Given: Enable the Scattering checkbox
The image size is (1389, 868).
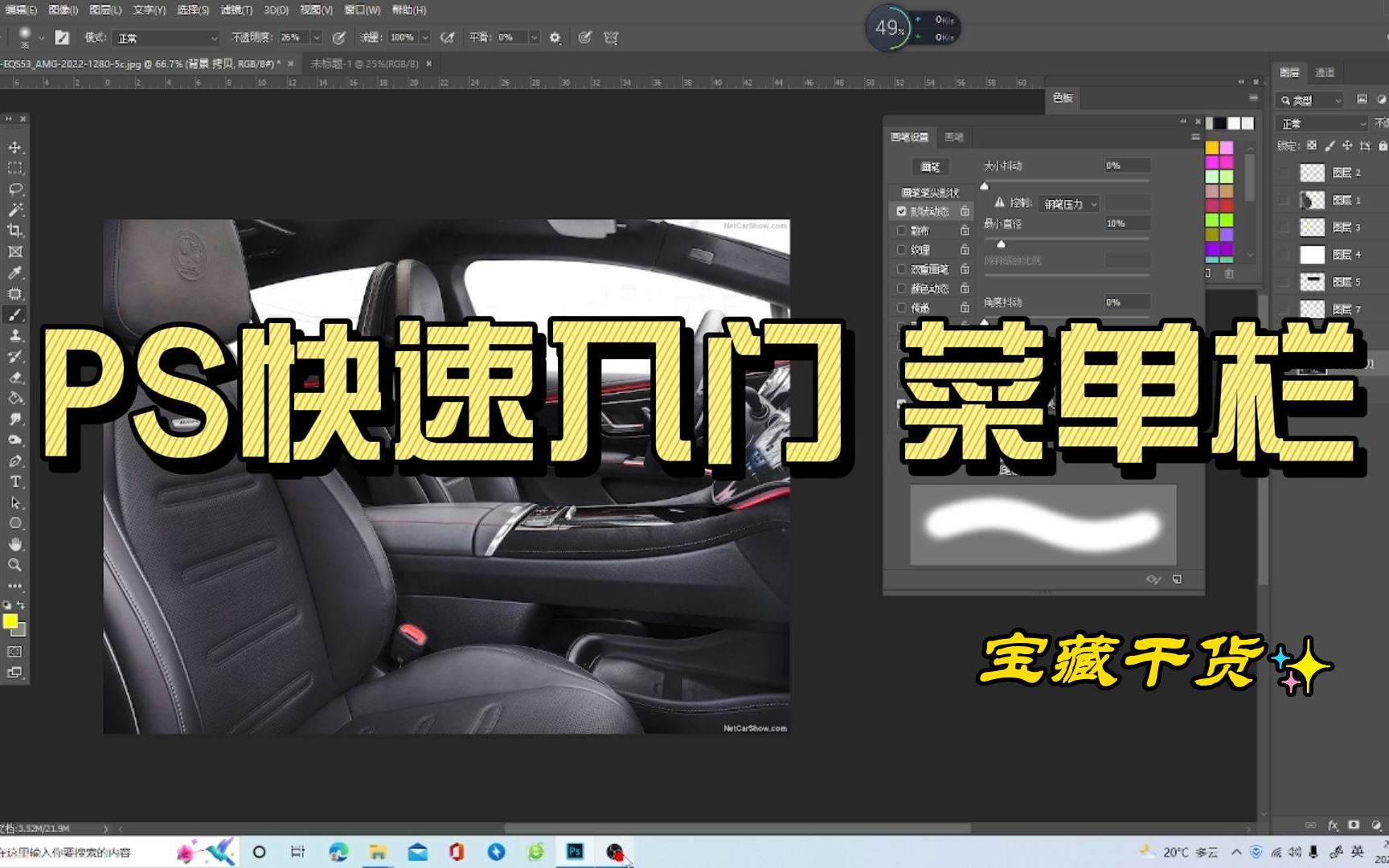Looking at the screenshot, I should (901, 231).
